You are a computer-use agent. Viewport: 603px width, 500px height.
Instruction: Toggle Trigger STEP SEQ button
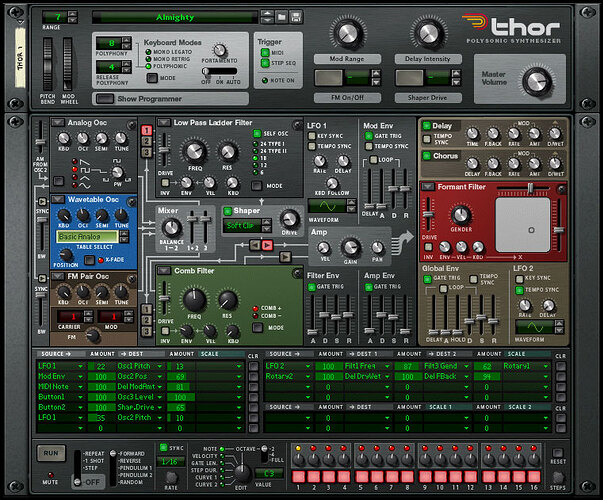point(265,63)
